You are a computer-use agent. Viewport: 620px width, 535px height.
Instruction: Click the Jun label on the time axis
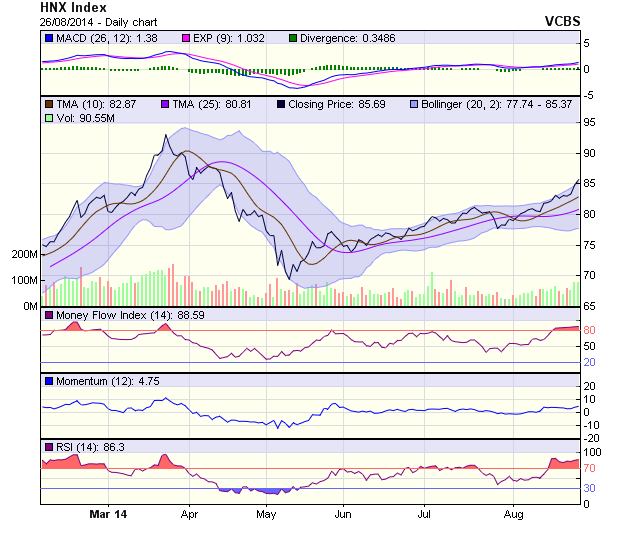[343, 514]
